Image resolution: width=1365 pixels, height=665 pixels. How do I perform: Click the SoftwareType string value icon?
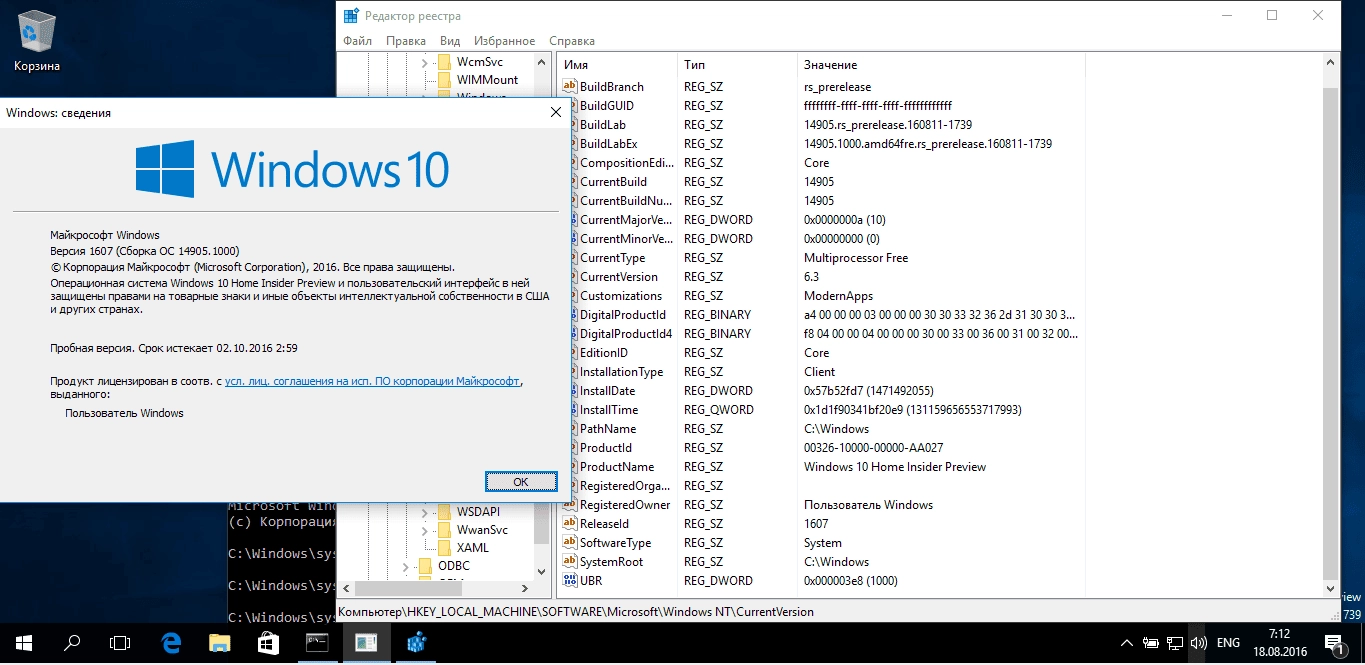[x=570, y=543]
